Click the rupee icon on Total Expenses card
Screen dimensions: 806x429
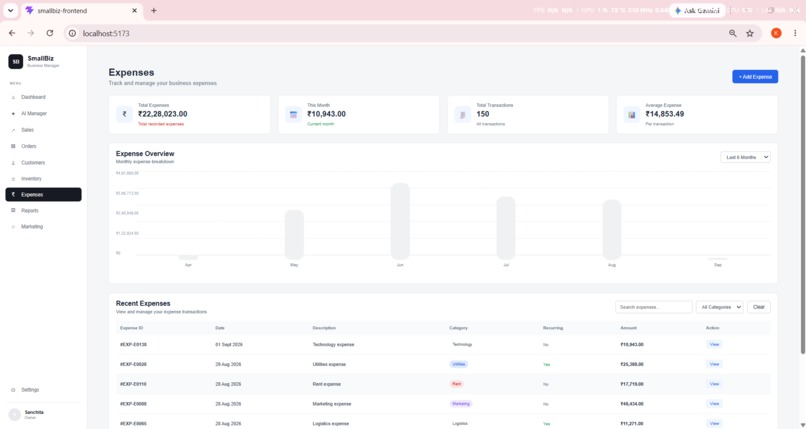click(124, 115)
